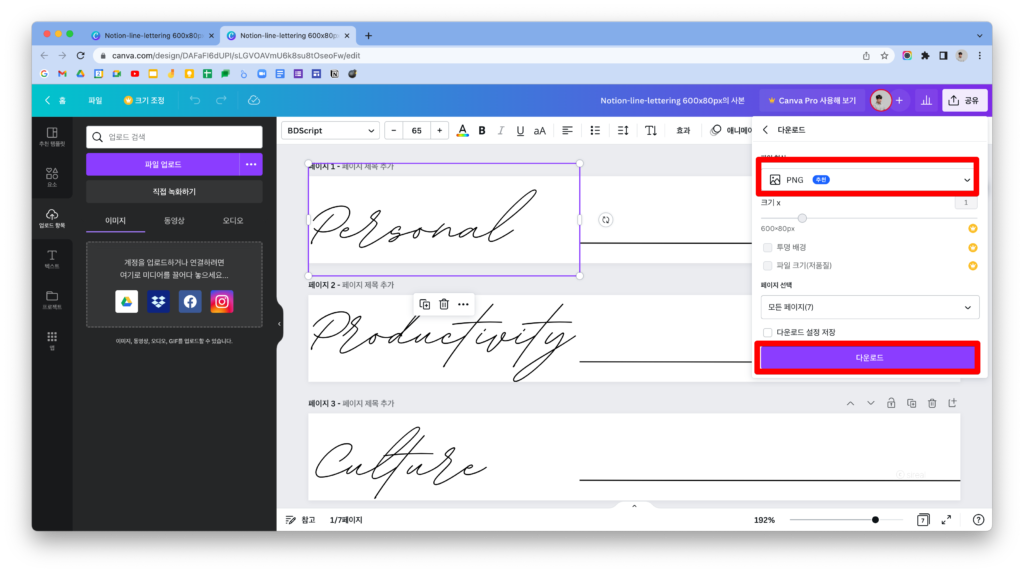Screen dimensions: 1024x573
Task: Select the Instagram import icon
Action: pos(222,301)
